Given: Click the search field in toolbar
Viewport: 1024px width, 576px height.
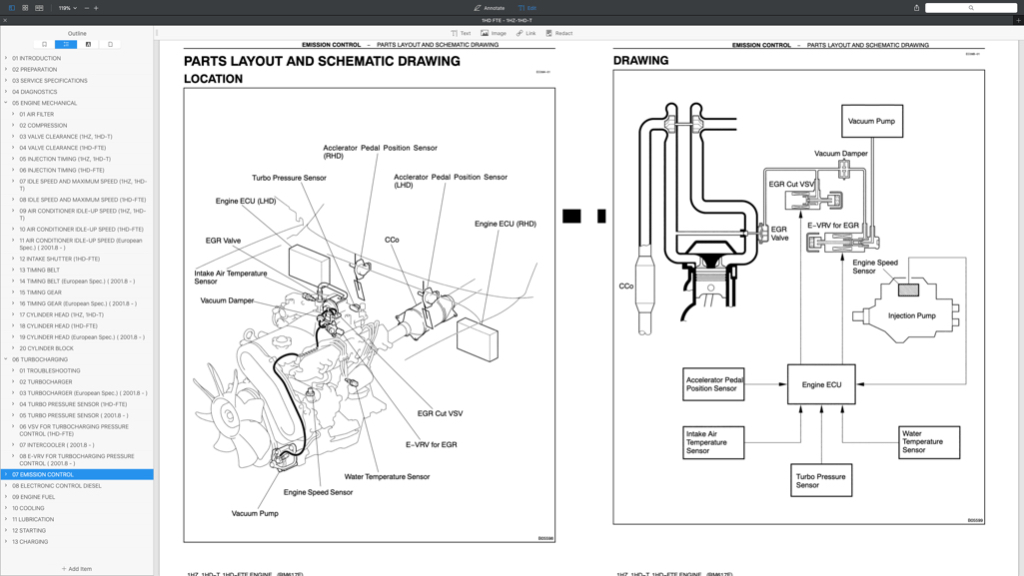Looking at the screenshot, I should 970,8.
